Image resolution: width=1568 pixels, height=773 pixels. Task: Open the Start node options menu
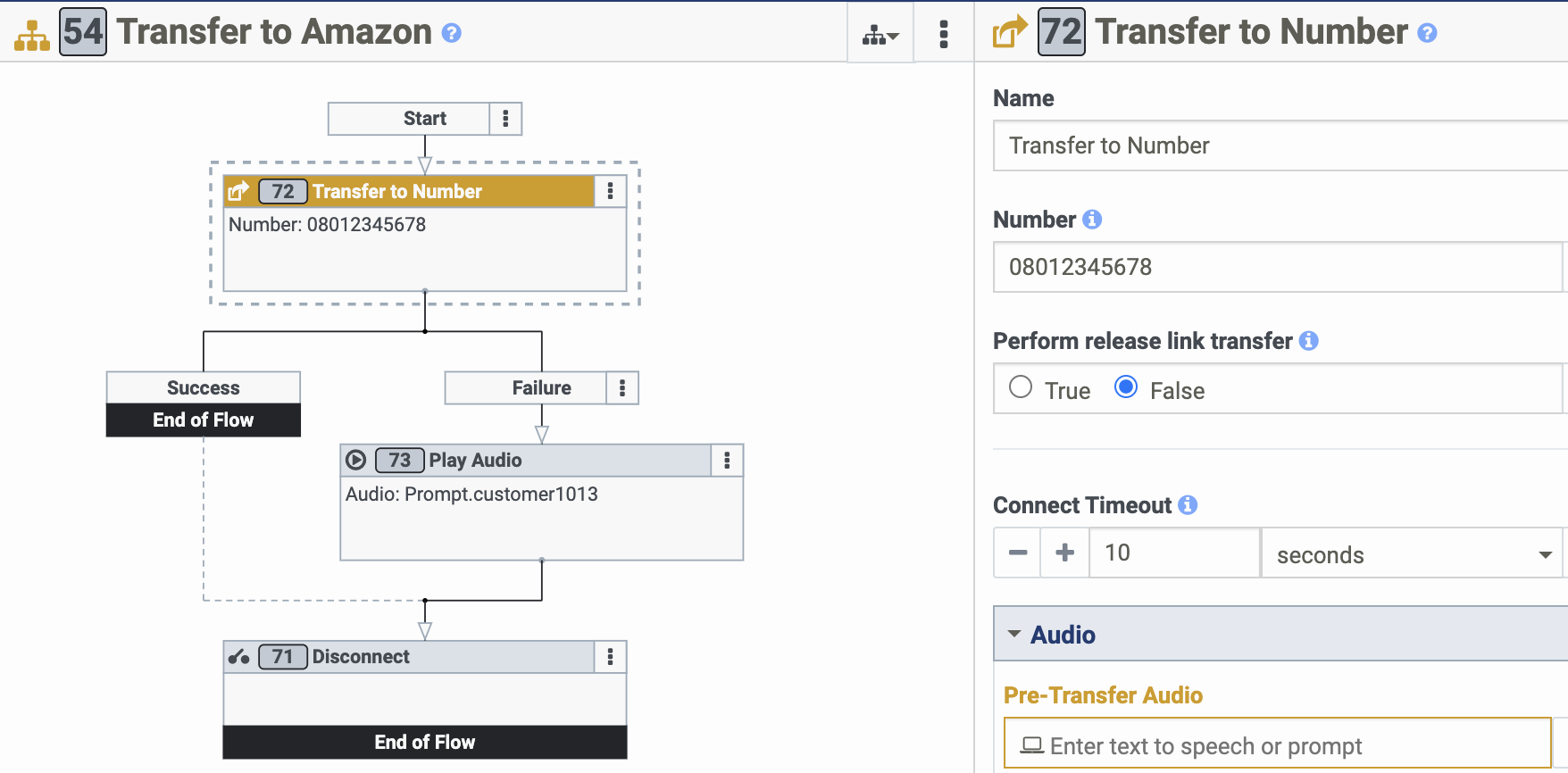(505, 119)
